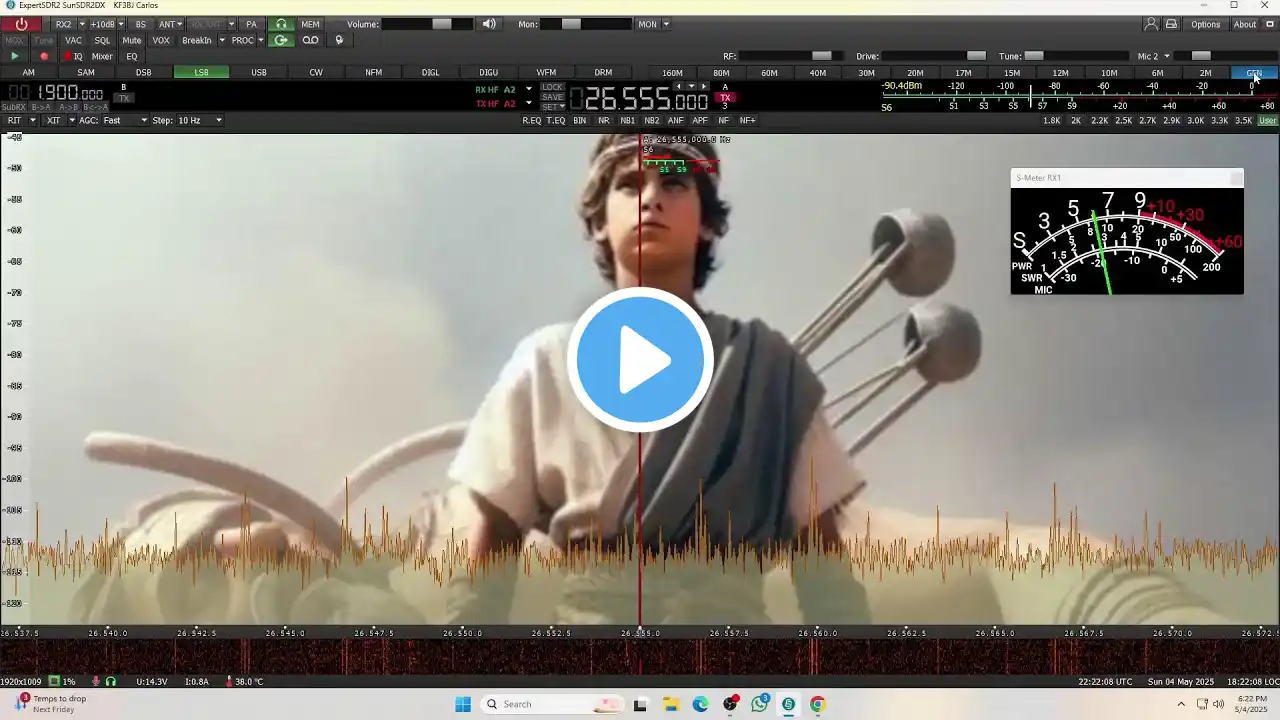Click the green loop arrow icon button

281,40
